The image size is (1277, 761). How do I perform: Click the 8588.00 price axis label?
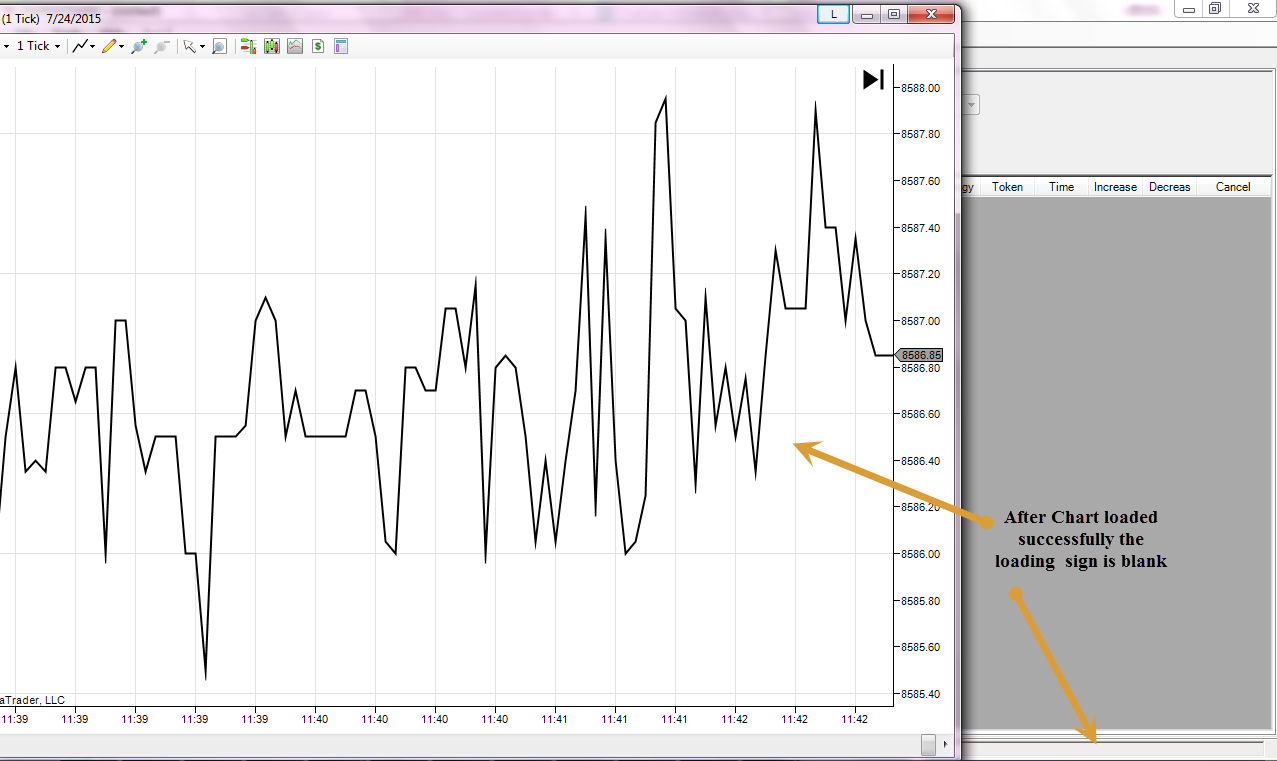coord(920,88)
